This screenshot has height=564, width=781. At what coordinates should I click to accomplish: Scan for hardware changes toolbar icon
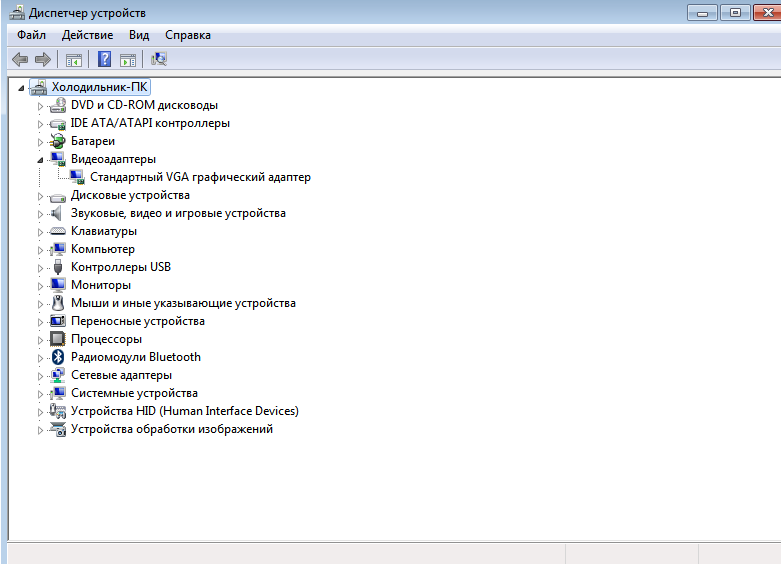pos(159,59)
